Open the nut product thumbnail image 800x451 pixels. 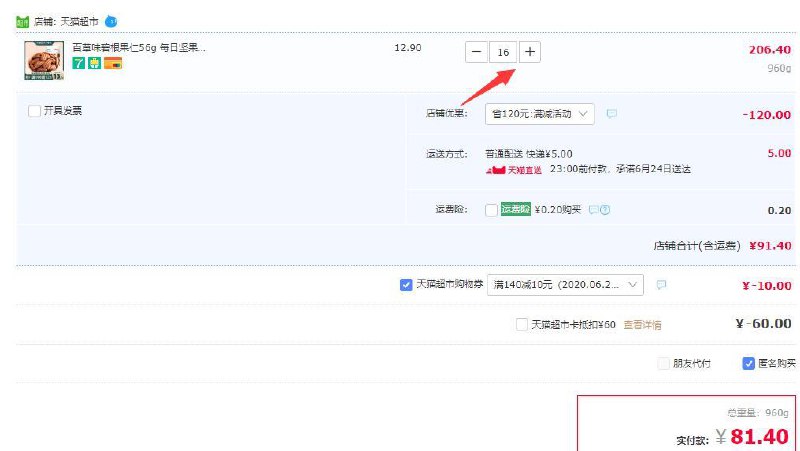[44, 61]
